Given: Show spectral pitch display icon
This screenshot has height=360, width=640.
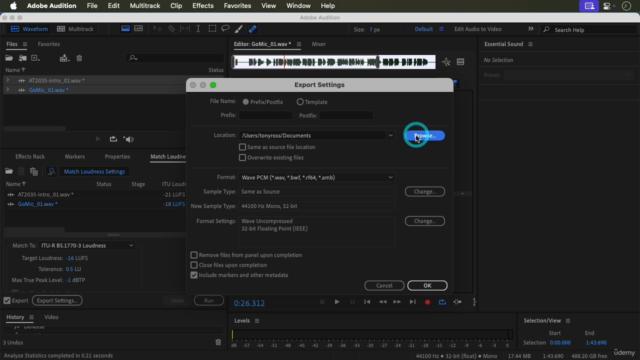Looking at the screenshot, I should (x=139, y=29).
